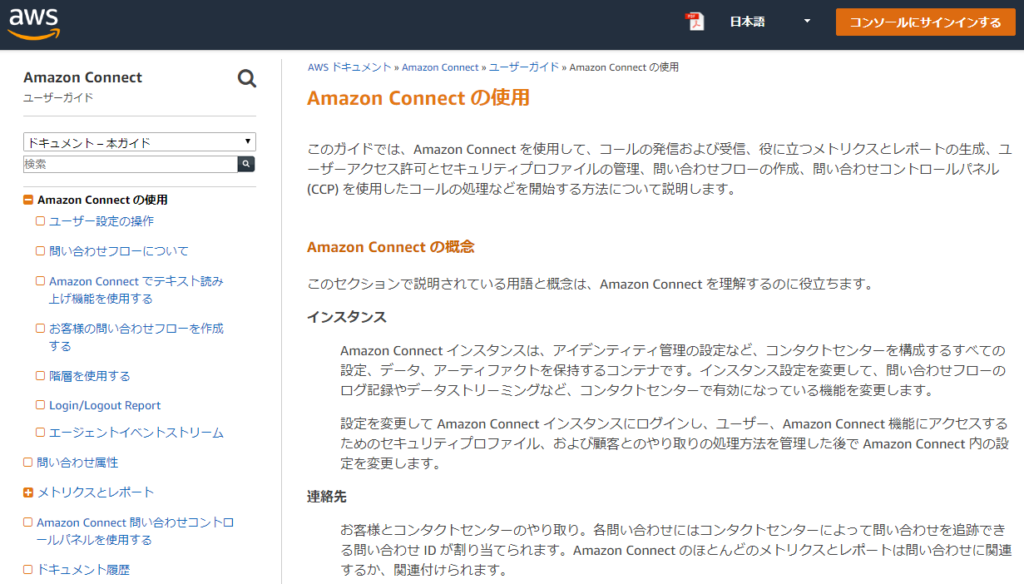
Task: Click the Amazon Connect title in the sidebar
Action: [x=83, y=77]
